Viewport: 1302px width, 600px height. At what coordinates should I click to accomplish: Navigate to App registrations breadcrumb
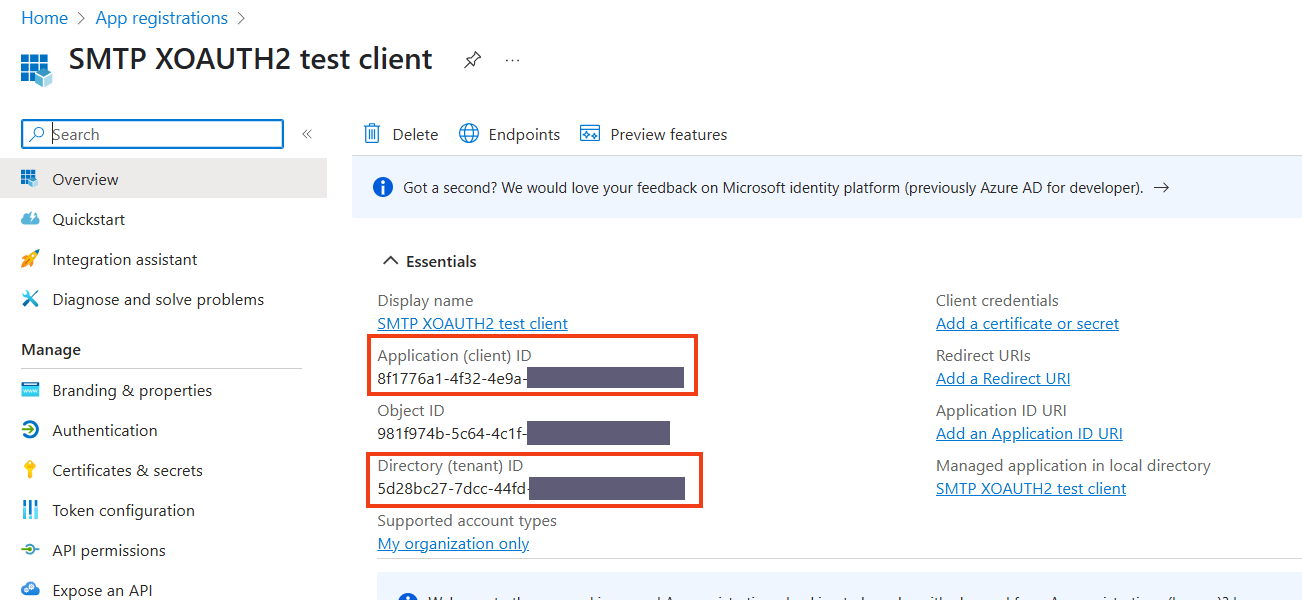(162, 18)
